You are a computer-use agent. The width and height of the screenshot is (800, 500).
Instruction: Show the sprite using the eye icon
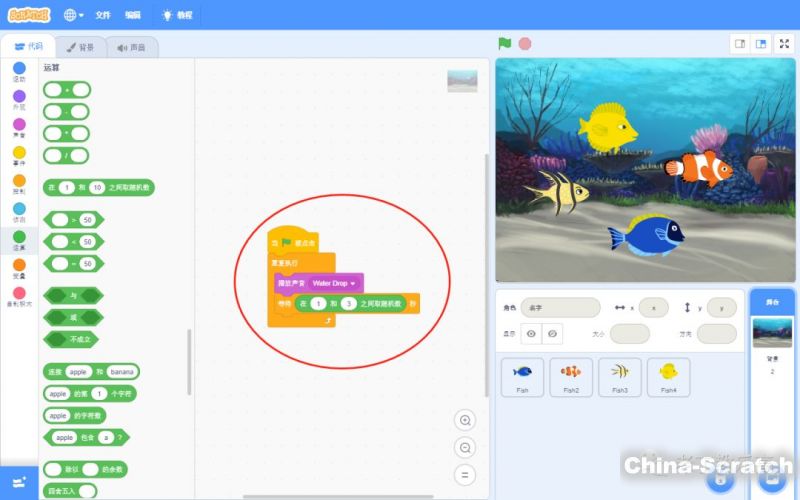531,333
